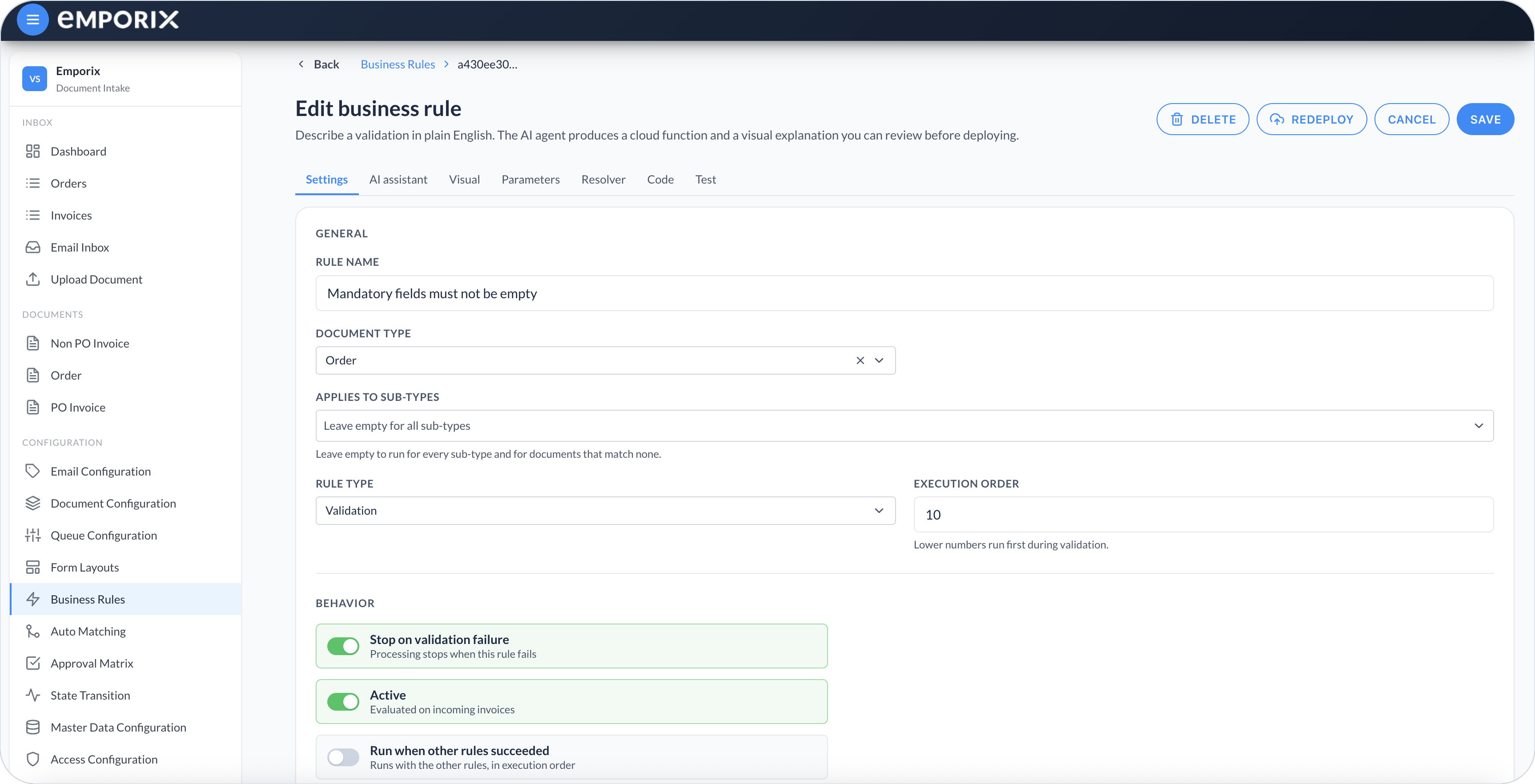This screenshot has height=784, width=1535.
Task: Disable Stop on validation failure toggle
Action: click(x=343, y=646)
